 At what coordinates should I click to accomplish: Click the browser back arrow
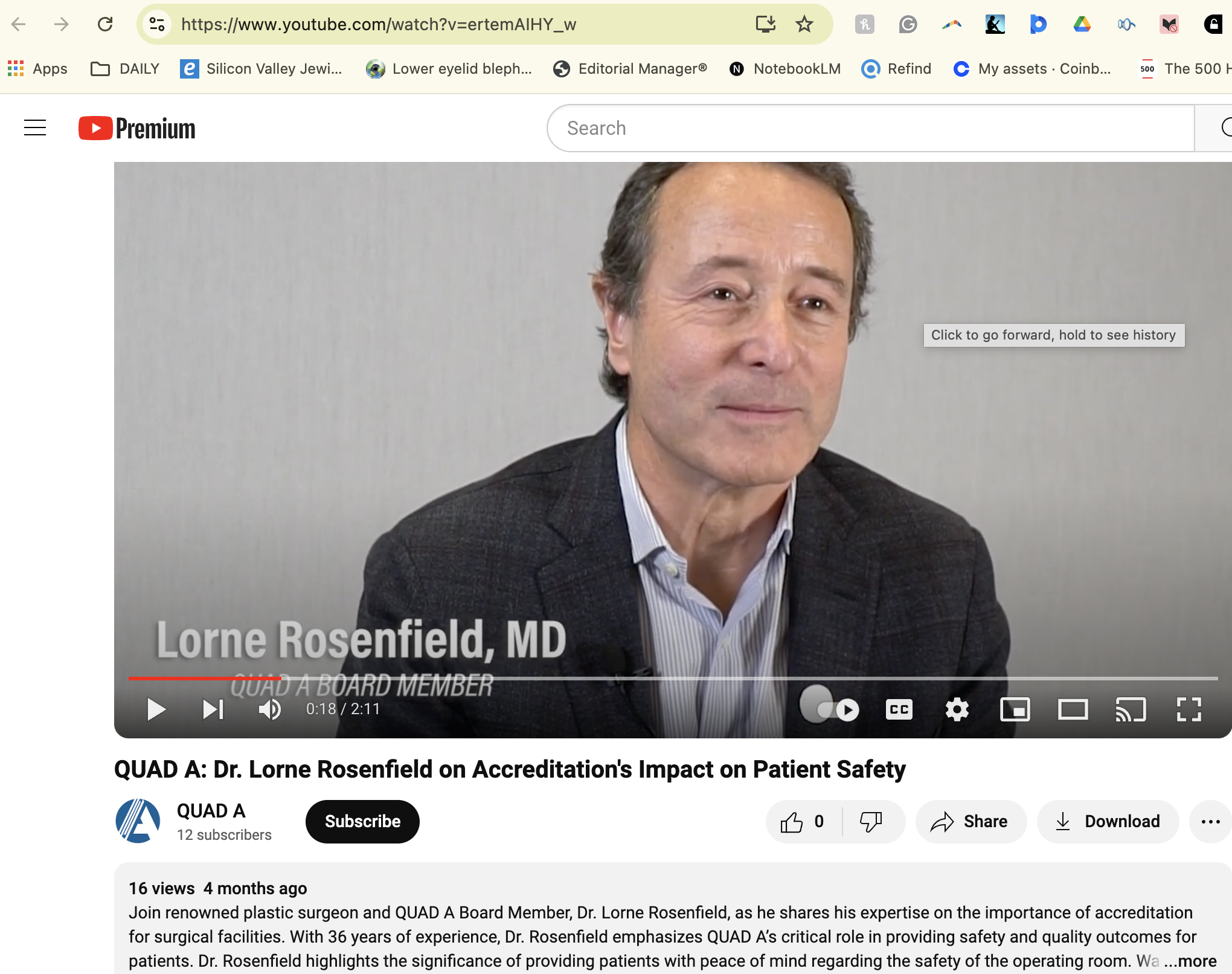19,24
